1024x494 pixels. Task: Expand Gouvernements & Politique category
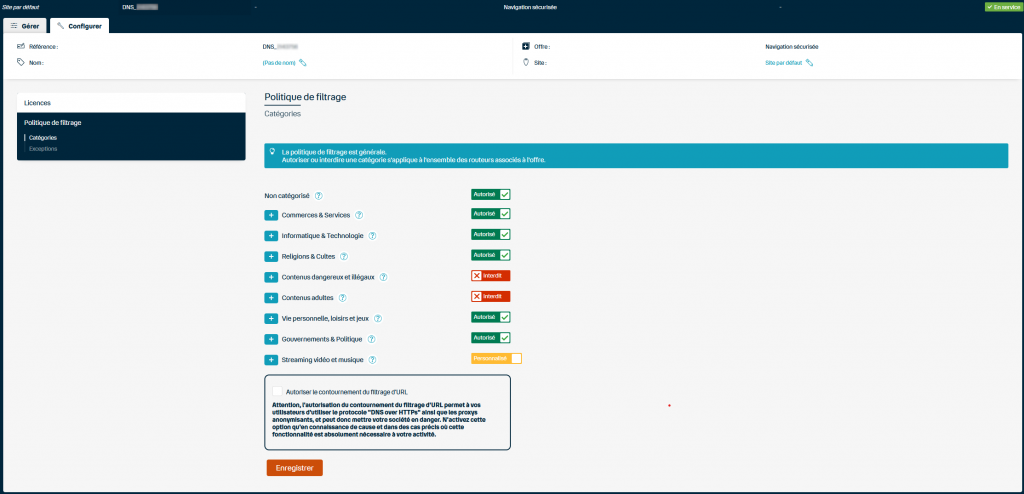click(271, 339)
